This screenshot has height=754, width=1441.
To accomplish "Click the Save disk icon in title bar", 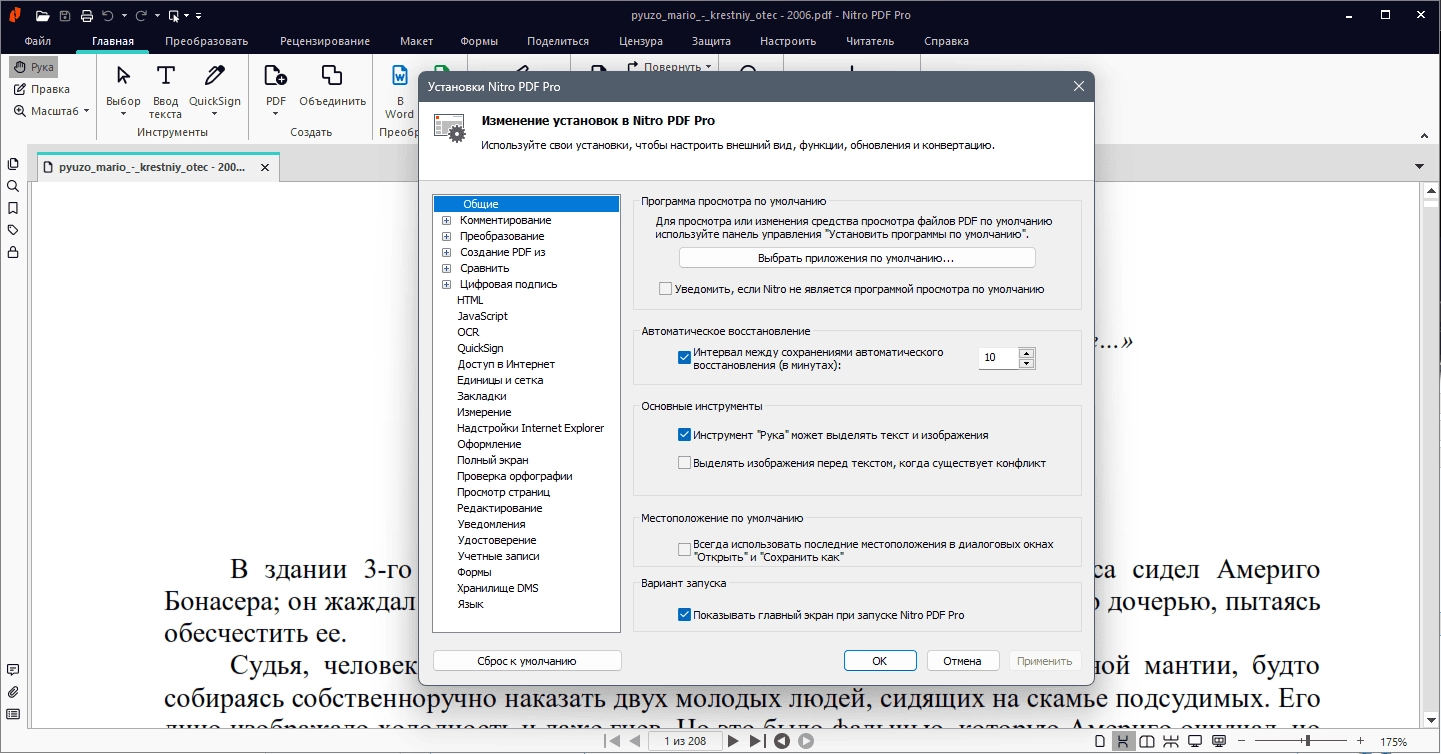I will 65,15.
